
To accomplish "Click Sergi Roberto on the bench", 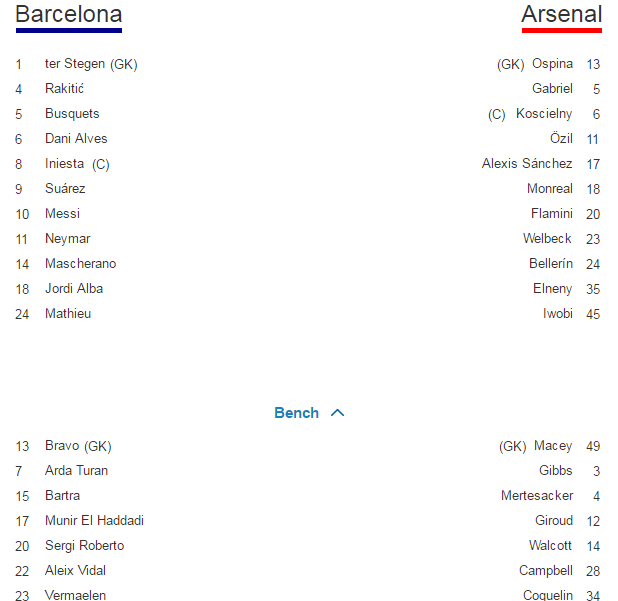I will click(x=84, y=546).
